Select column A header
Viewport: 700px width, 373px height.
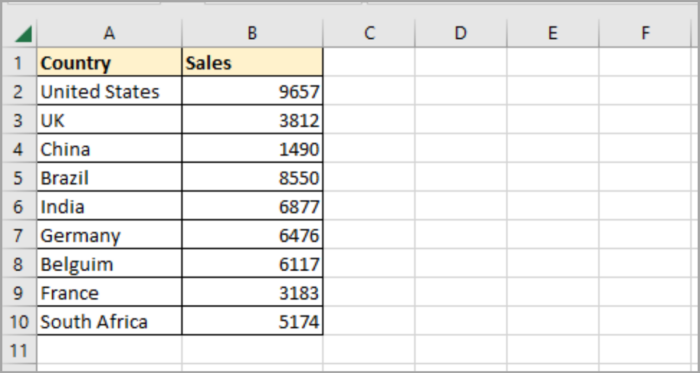(x=109, y=33)
